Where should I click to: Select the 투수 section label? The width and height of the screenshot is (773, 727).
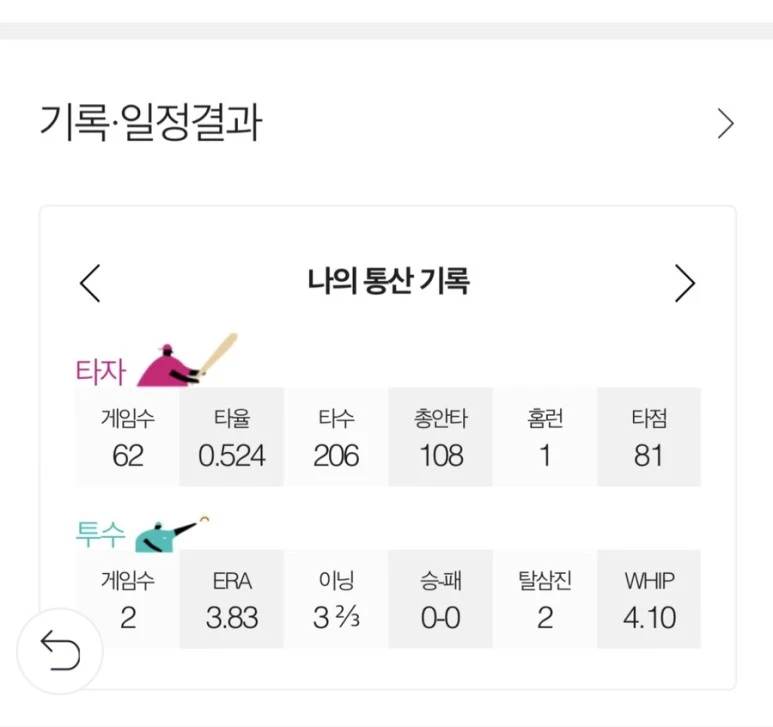[x=100, y=535]
